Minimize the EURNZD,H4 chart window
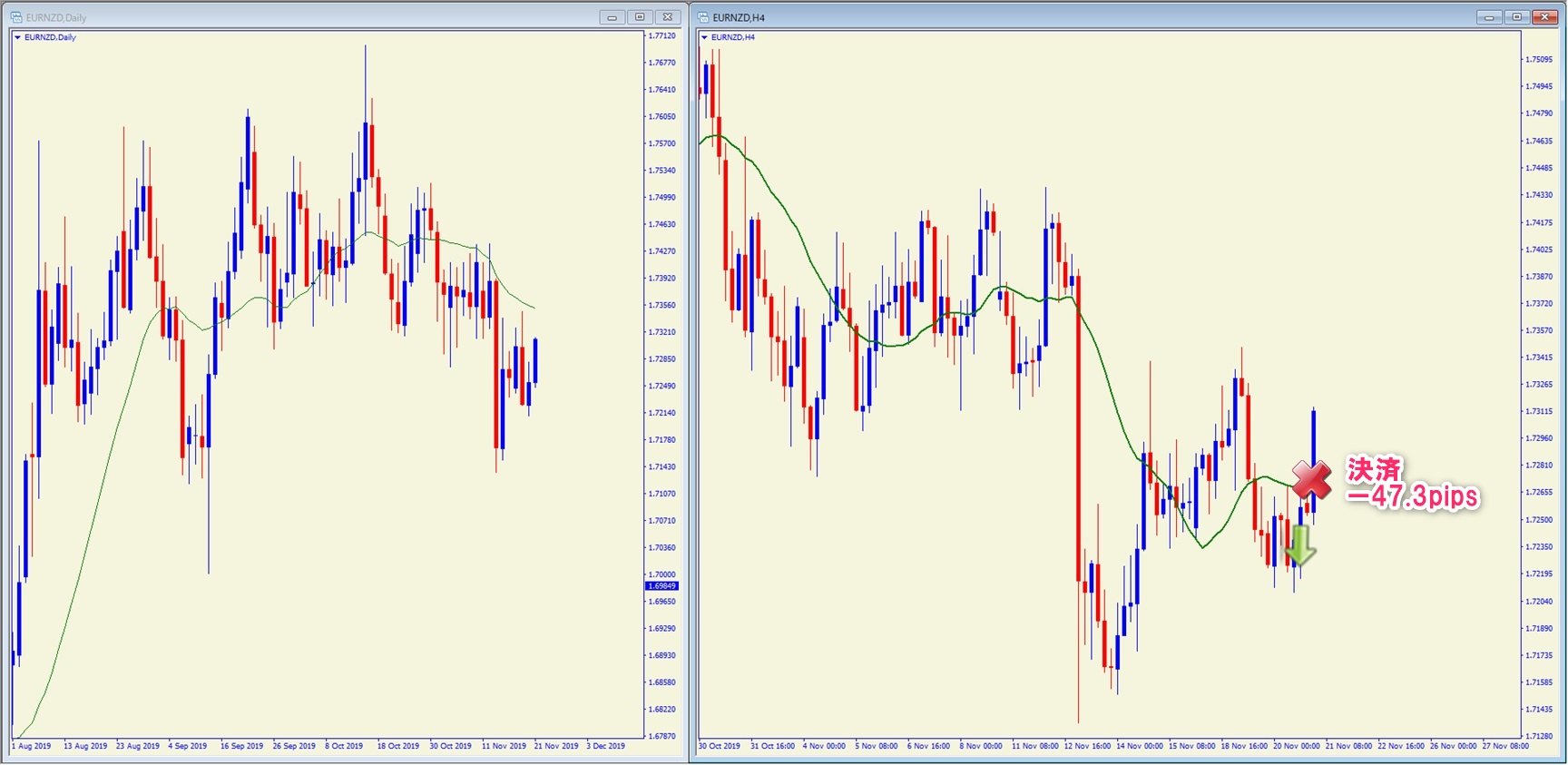This screenshot has height=765, width=1568. click(x=1488, y=17)
